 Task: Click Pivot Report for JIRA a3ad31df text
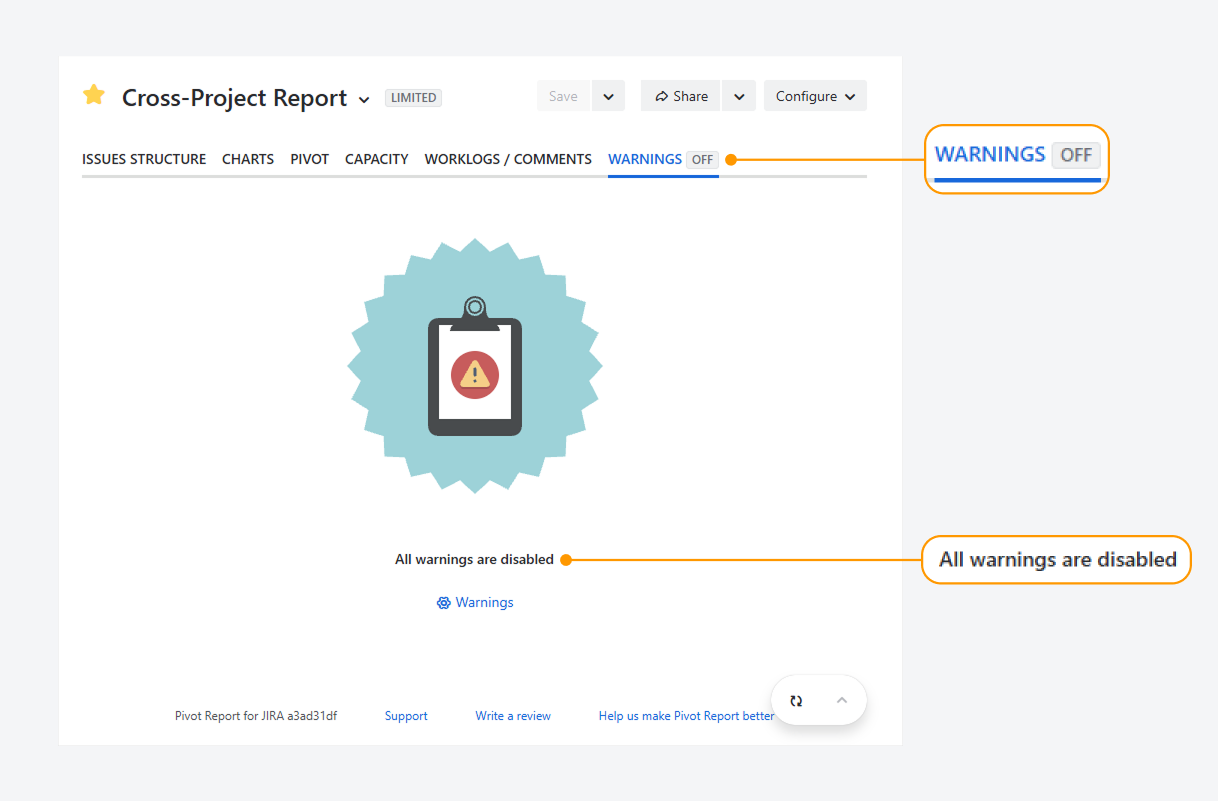256,716
